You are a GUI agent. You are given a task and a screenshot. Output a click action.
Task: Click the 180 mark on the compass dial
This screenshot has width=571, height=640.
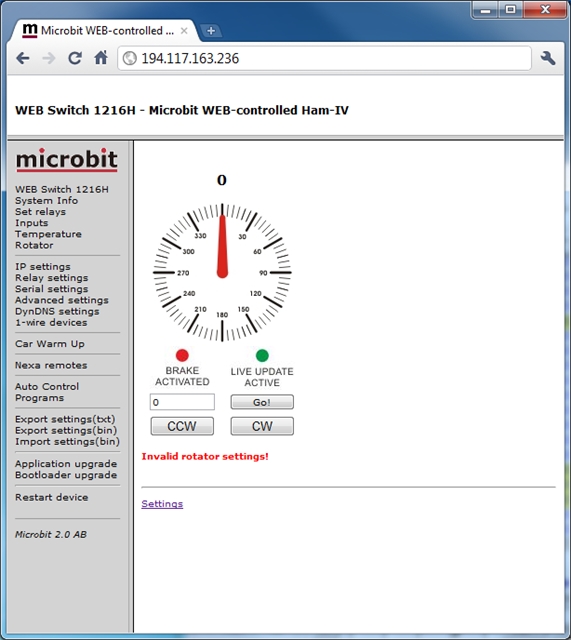point(222,315)
